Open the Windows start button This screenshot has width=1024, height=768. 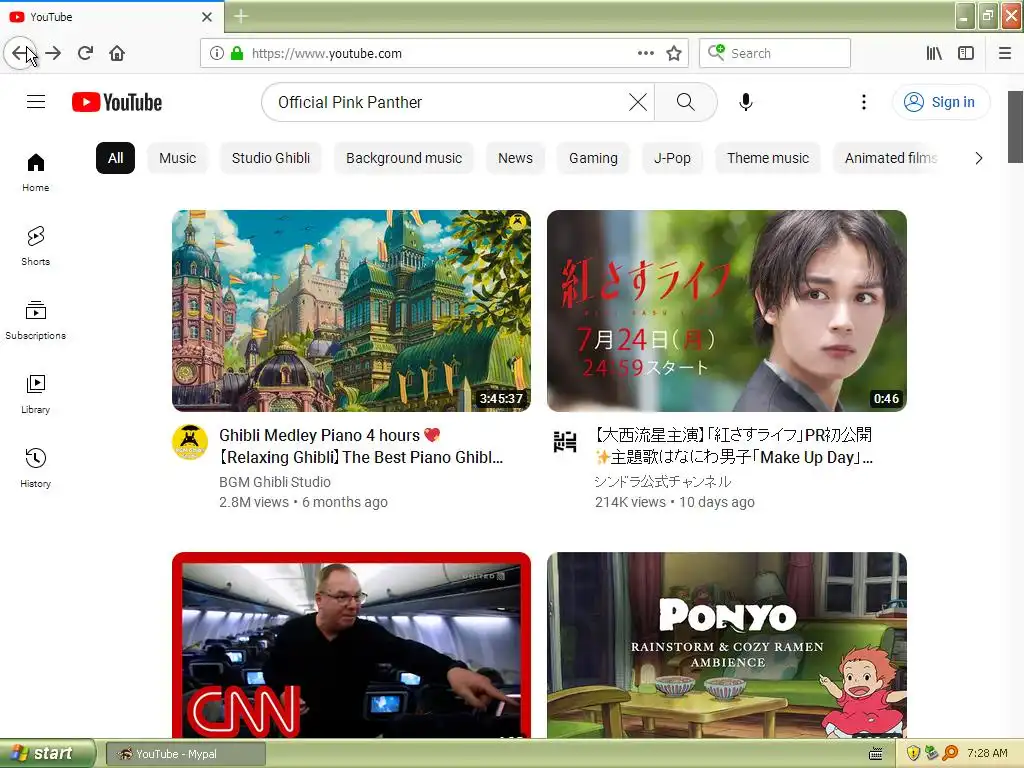[x=48, y=754]
